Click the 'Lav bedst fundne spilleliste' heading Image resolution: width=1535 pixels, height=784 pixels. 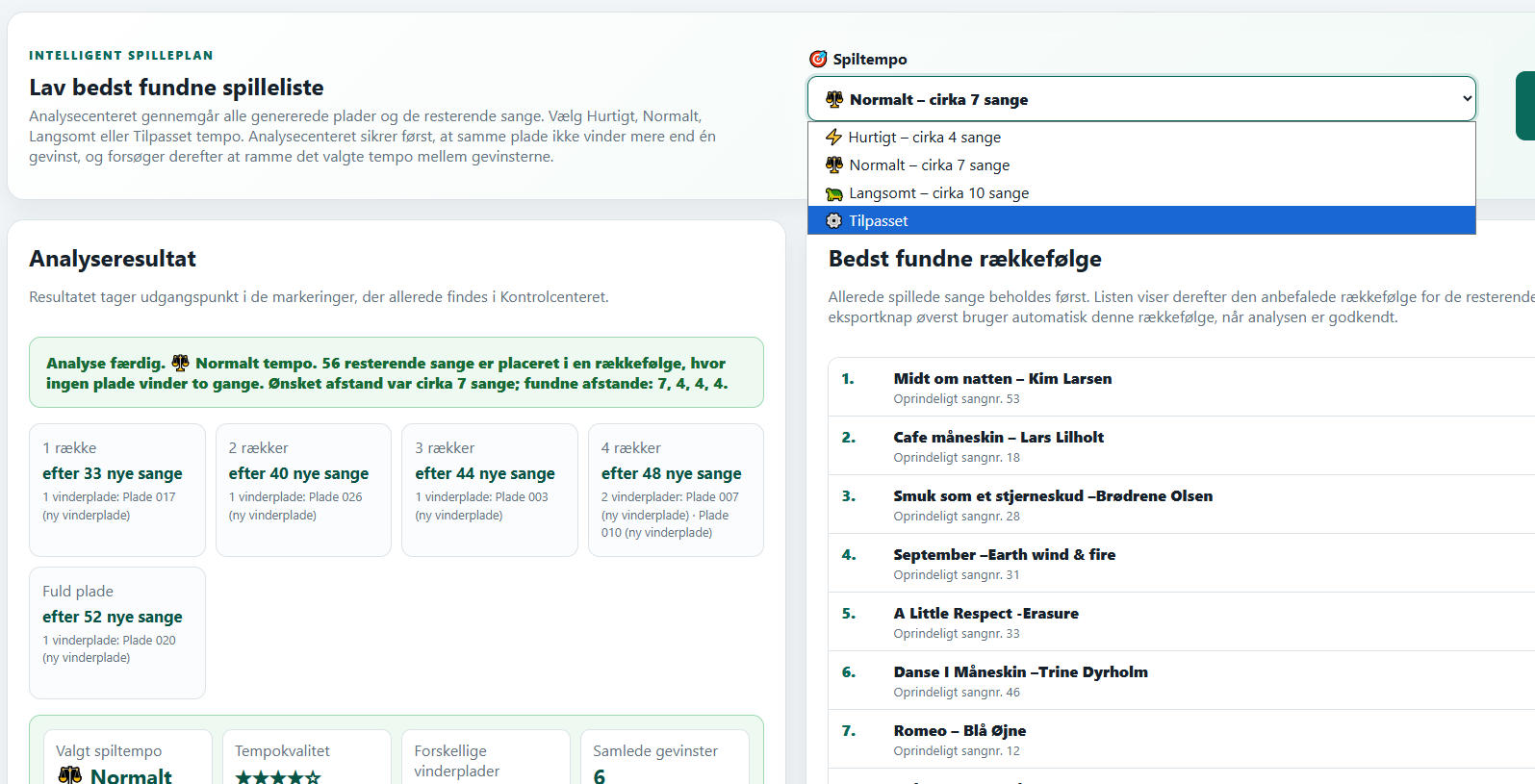point(176,88)
